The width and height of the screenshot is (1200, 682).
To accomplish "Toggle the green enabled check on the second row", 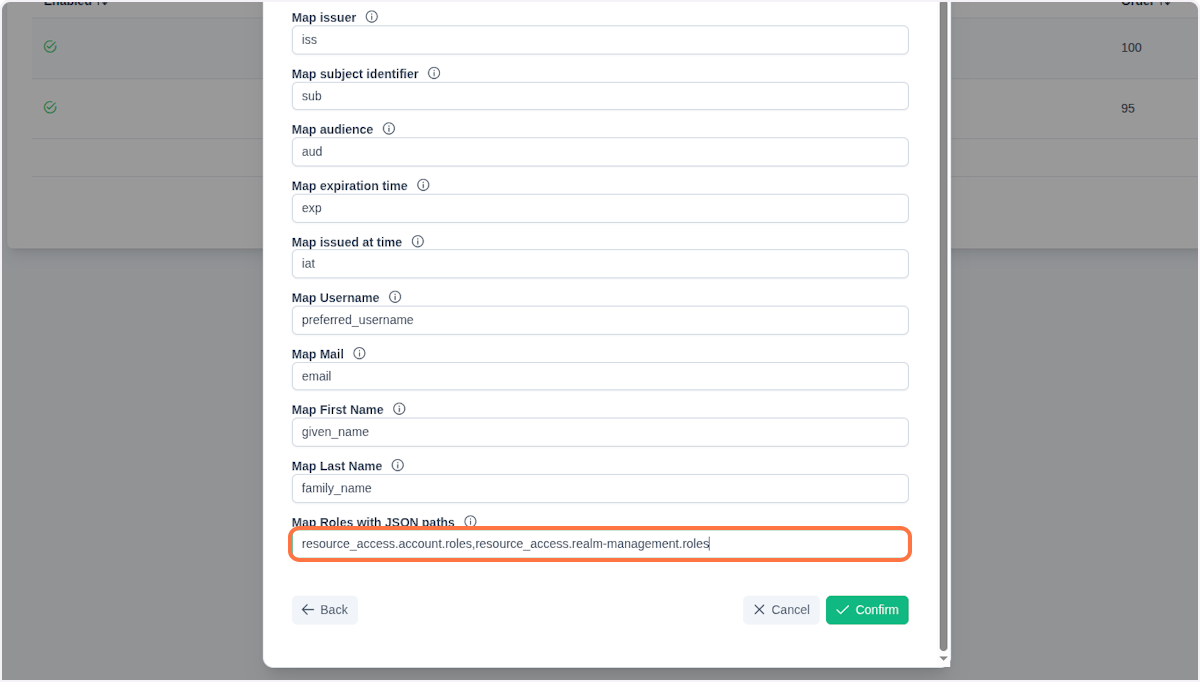I will tap(50, 107).
